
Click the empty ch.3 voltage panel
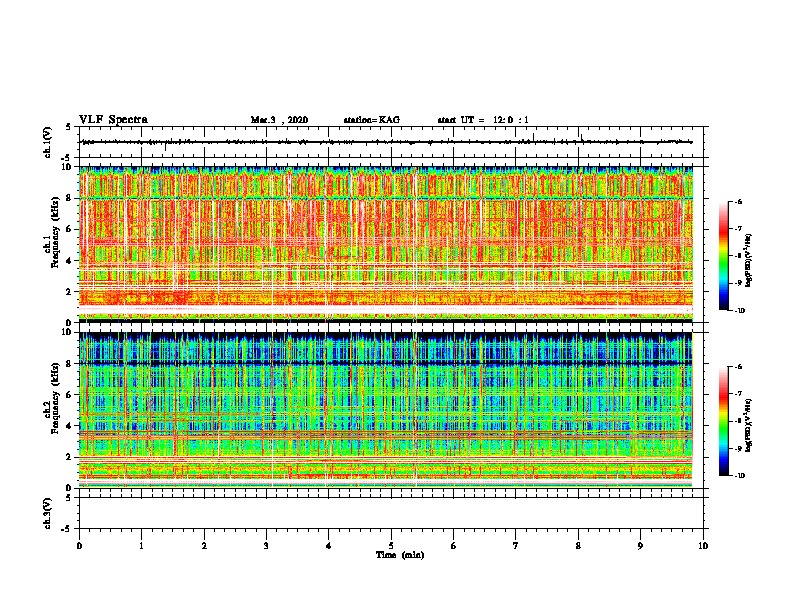tap(393, 513)
